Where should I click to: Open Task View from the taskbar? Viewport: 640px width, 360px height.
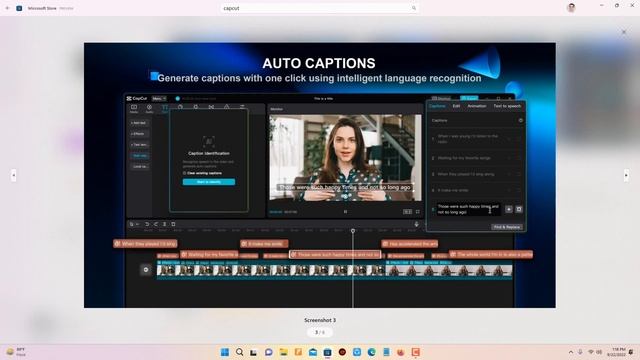coord(254,352)
